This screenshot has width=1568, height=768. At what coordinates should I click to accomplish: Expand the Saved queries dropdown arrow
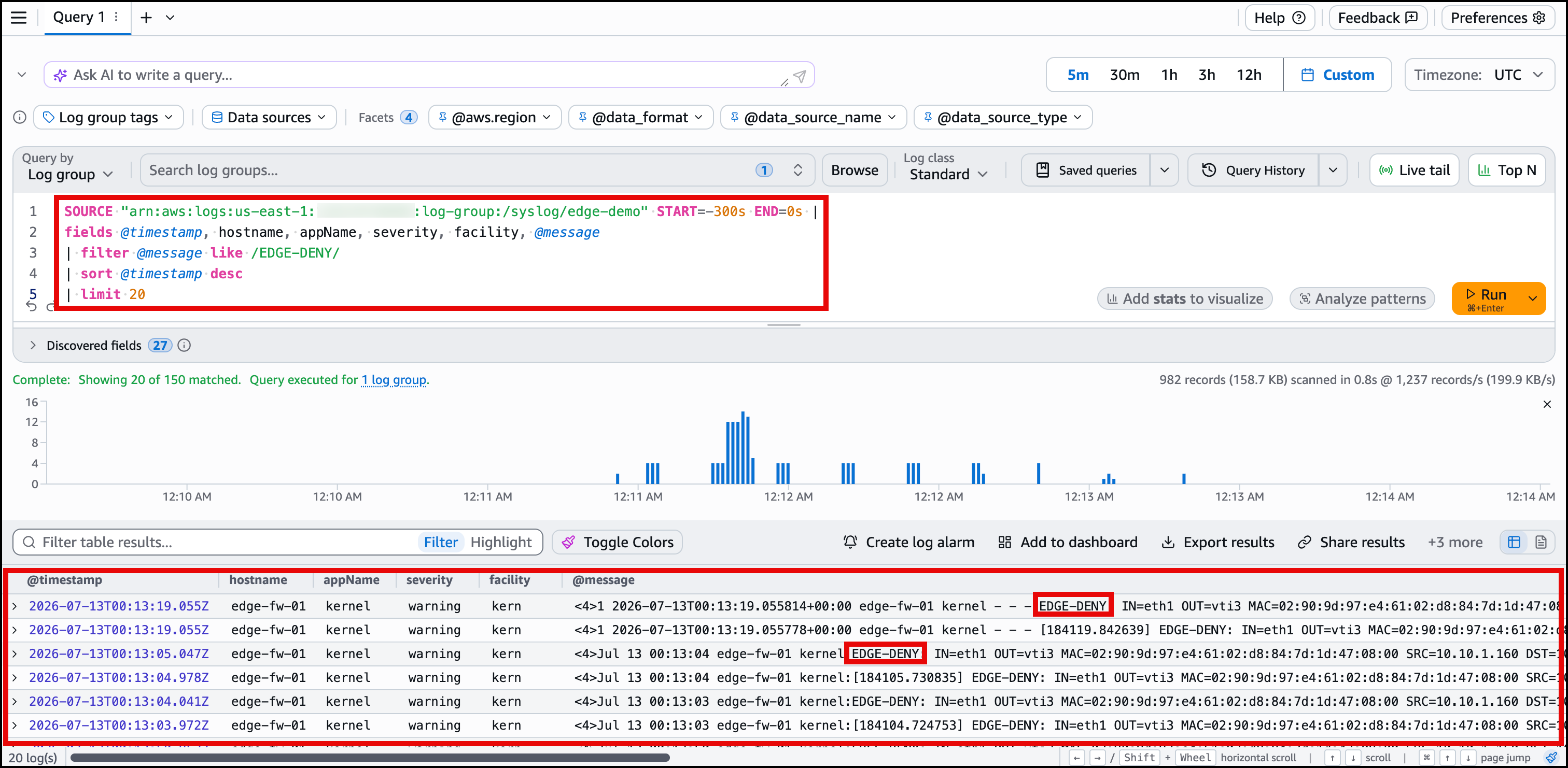click(1165, 170)
